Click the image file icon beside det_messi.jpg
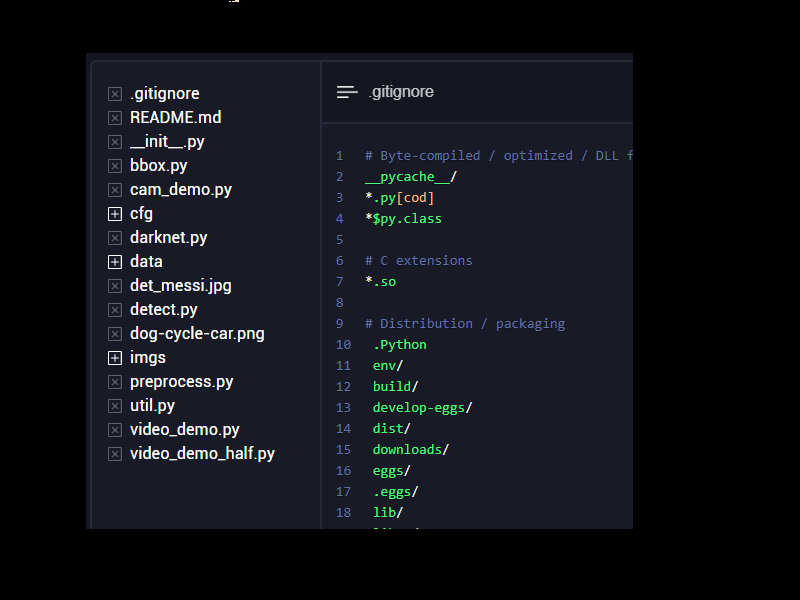800x600 pixels. tap(115, 286)
